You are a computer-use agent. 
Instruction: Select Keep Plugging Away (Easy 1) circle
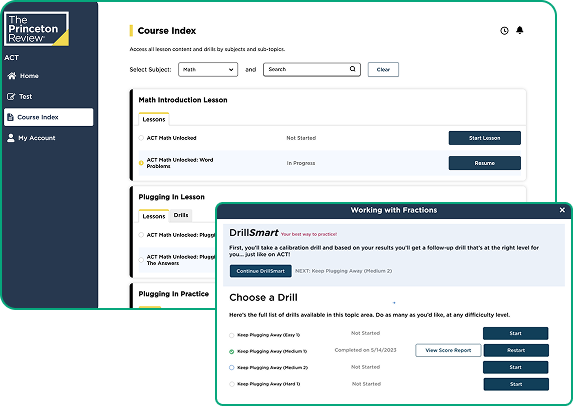(231, 335)
